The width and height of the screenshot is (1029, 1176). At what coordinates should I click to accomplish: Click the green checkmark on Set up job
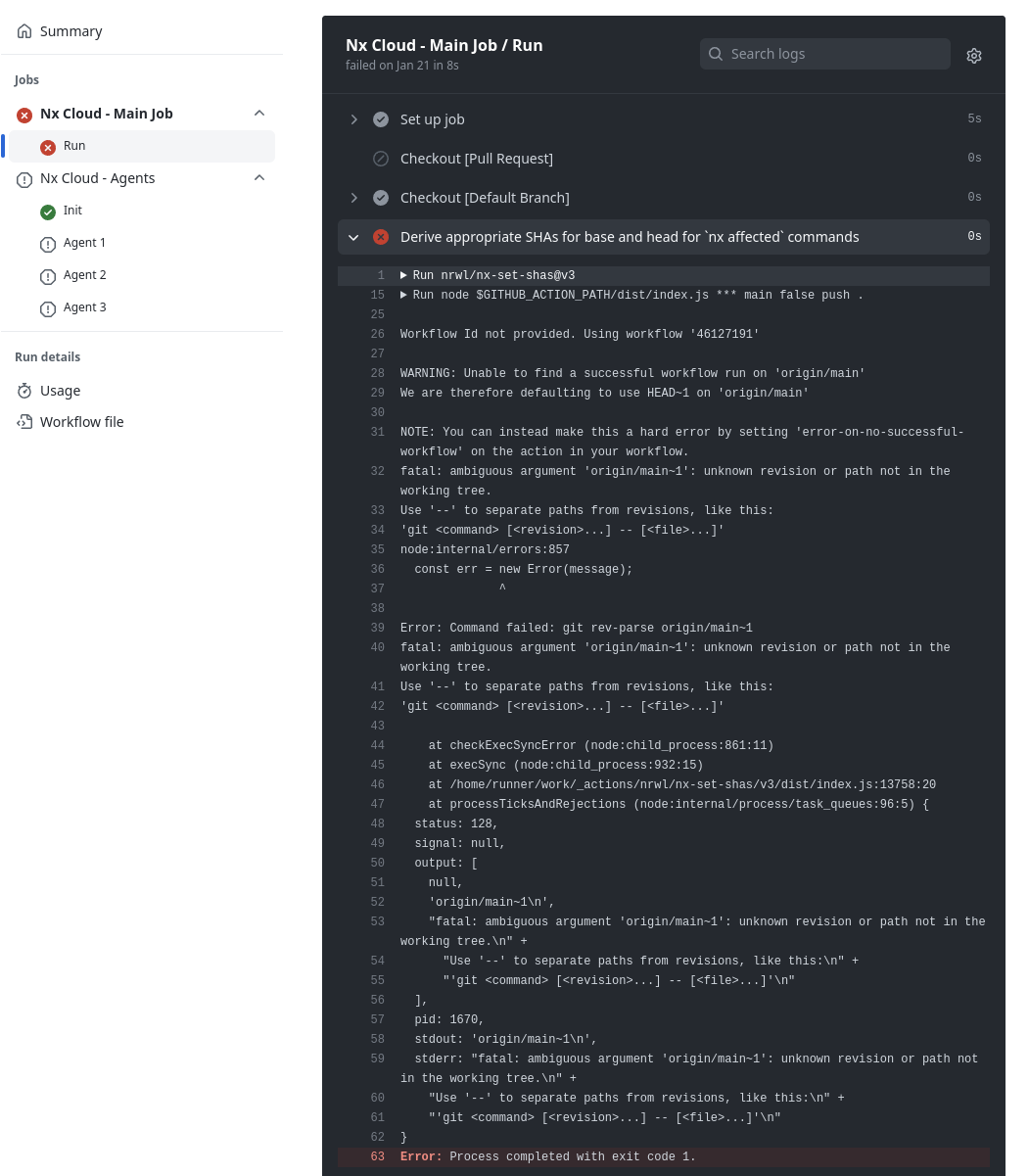pyautogui.click(x=381, y=118)
